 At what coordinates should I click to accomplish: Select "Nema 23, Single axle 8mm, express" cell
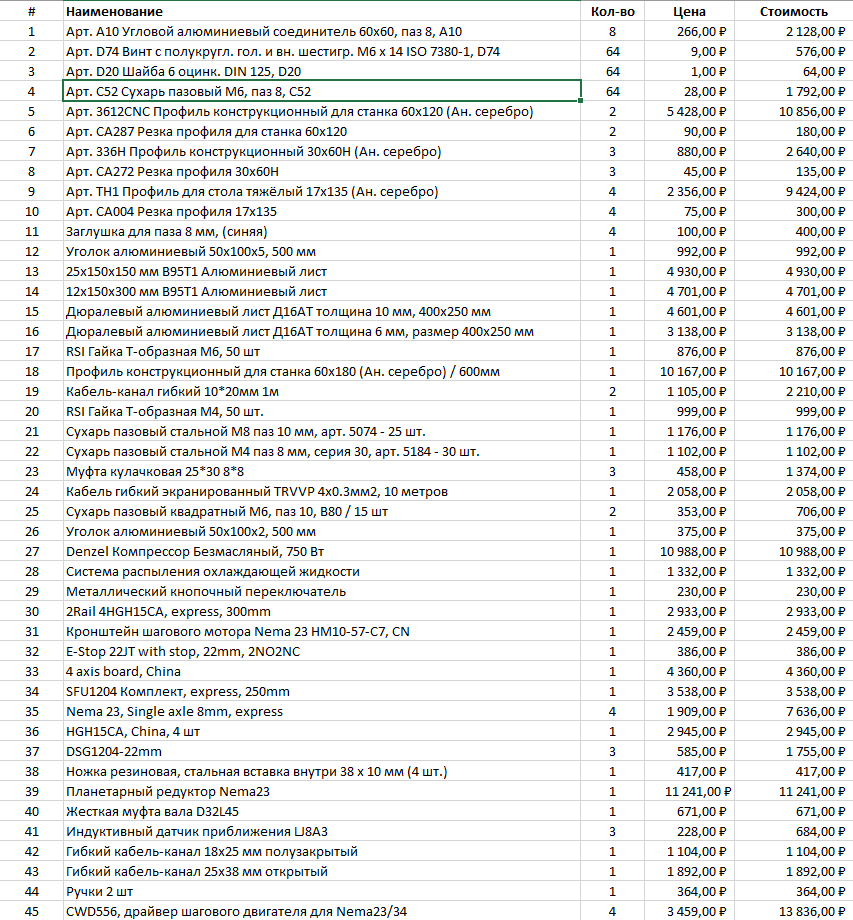pos(322,711)
